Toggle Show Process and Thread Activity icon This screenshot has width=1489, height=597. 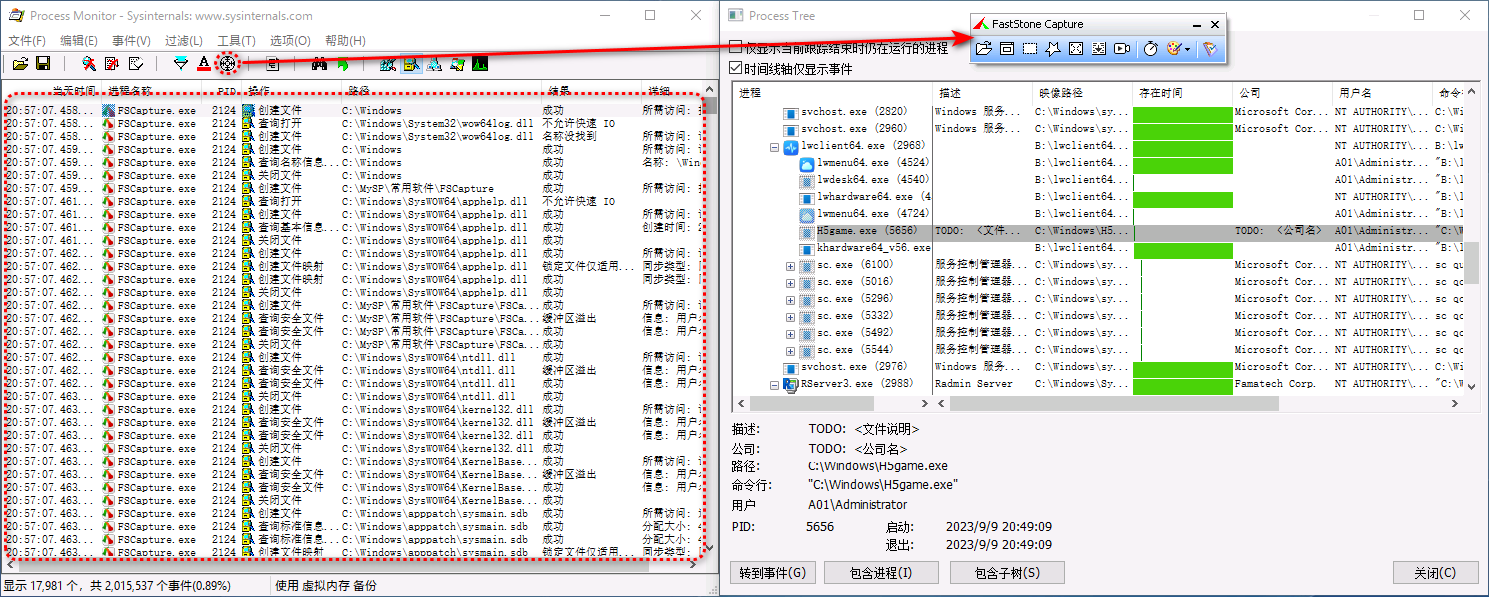457,64
